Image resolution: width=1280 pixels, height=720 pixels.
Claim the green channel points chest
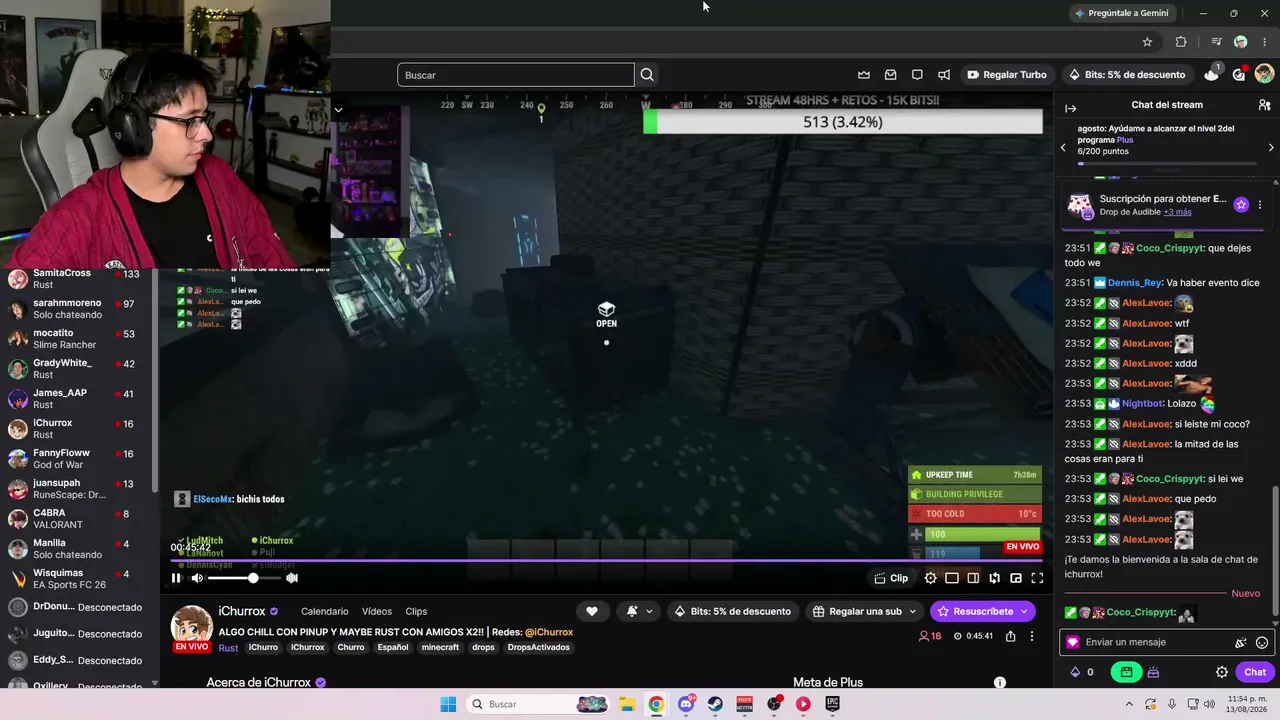coord(1126,673)
